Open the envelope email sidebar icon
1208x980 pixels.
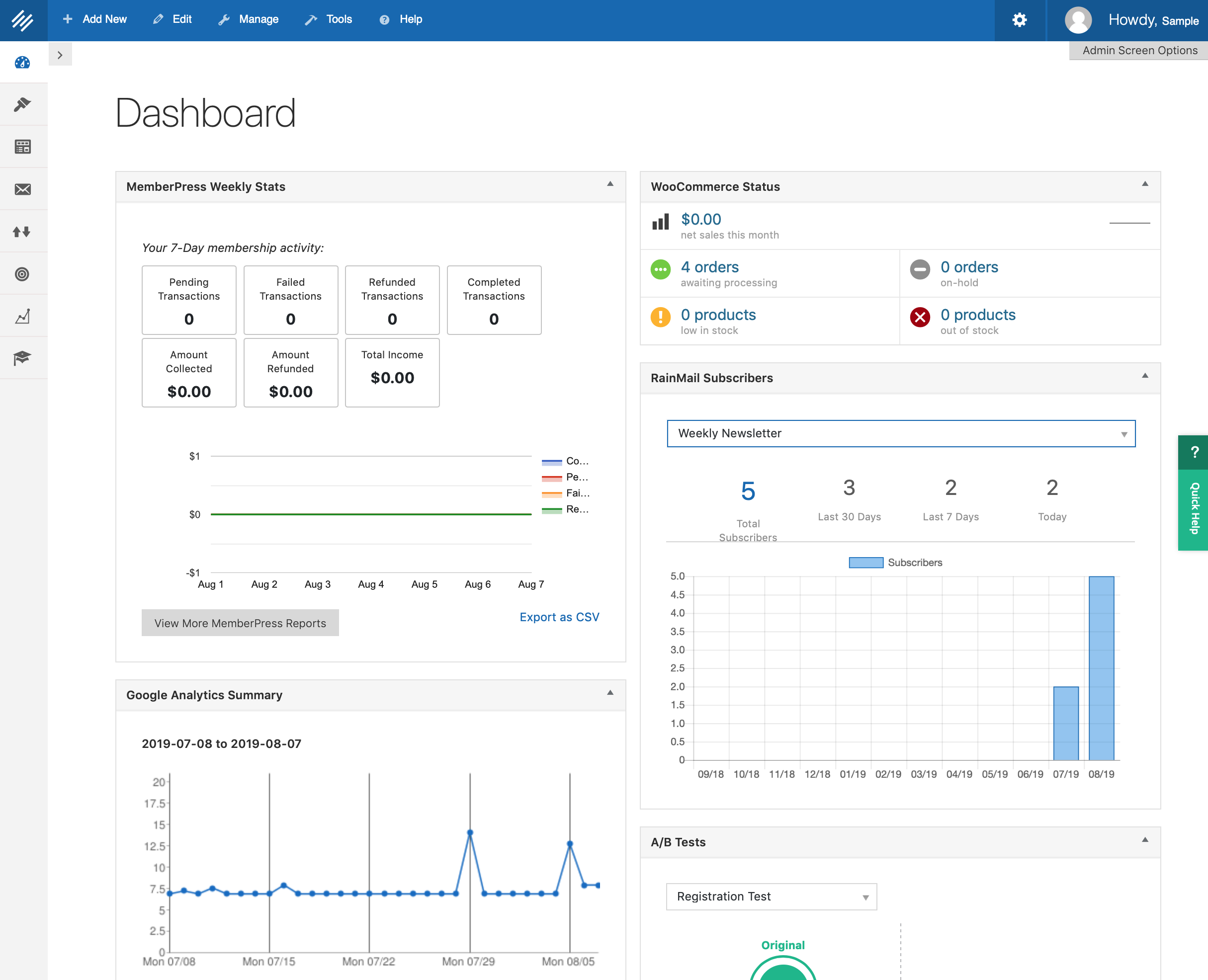tap(22, 189)
